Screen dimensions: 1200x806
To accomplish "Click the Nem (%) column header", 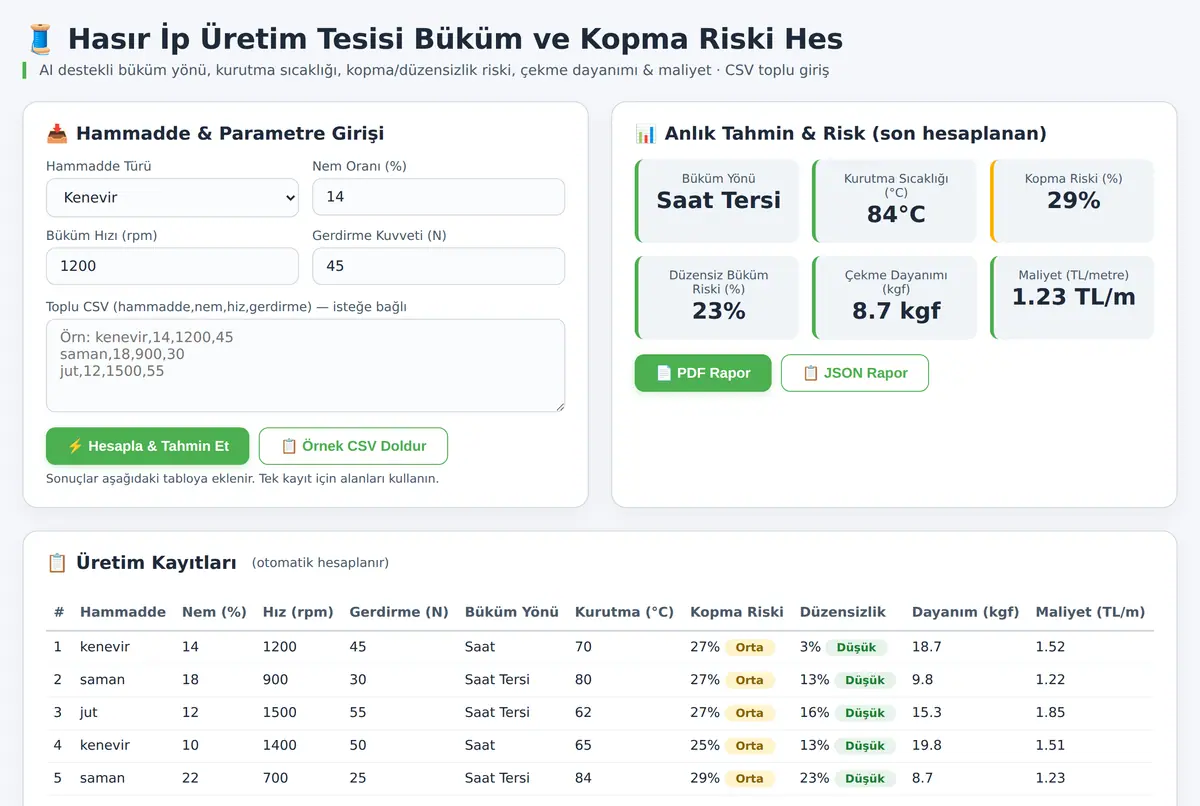I will tap(214, 612).
